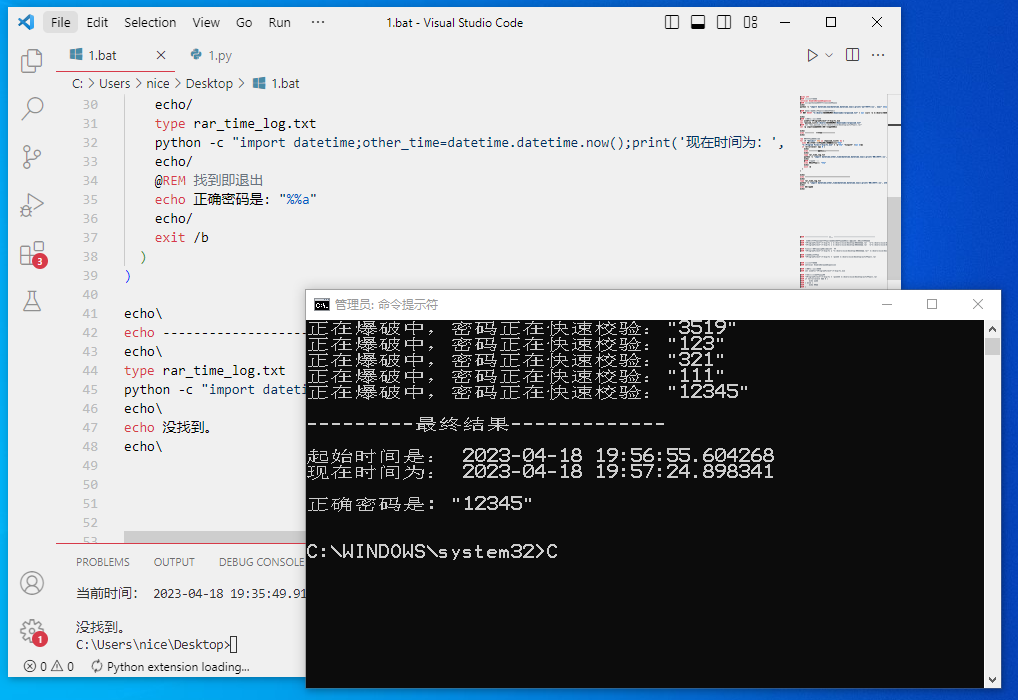The height and width of the screenshot is (700, 1018).
Task: Click the Users breadcrumb link
Action: [114, 84]
